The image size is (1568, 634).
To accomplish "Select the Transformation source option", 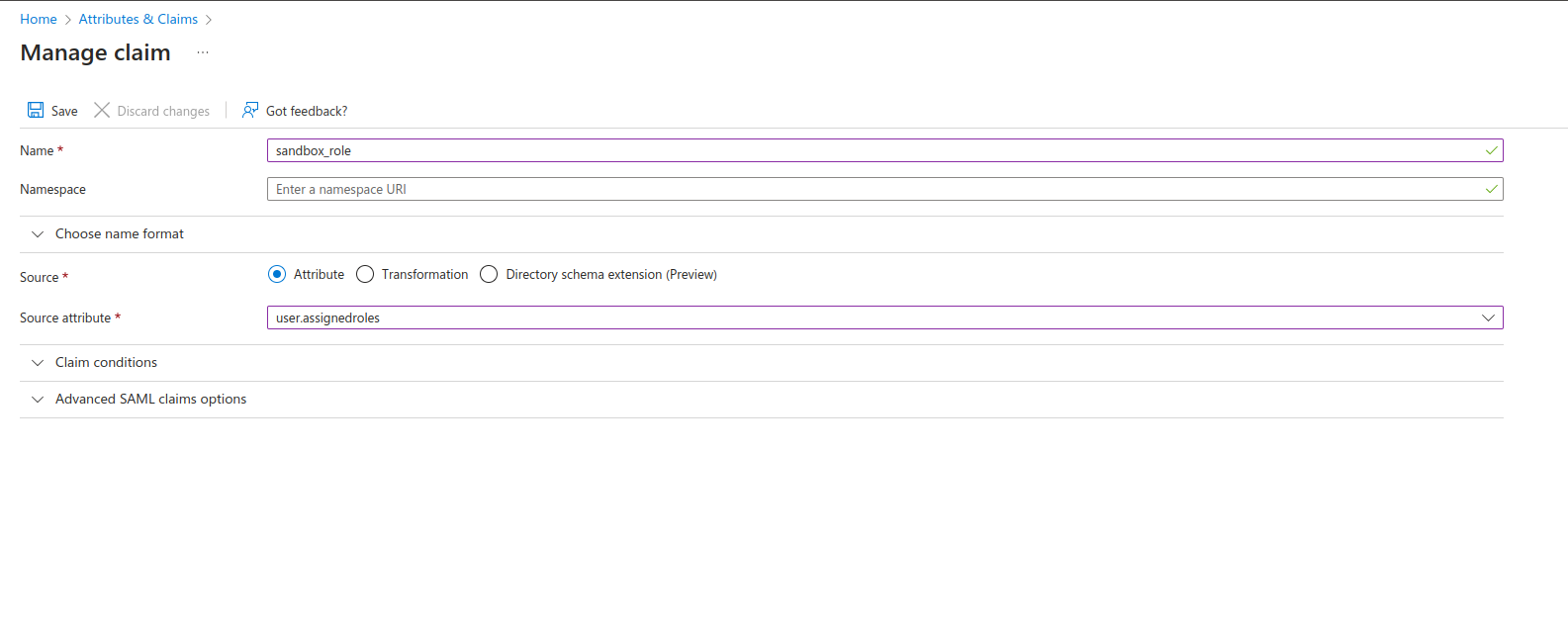I will pyautogui.click(x=365, y=274).
